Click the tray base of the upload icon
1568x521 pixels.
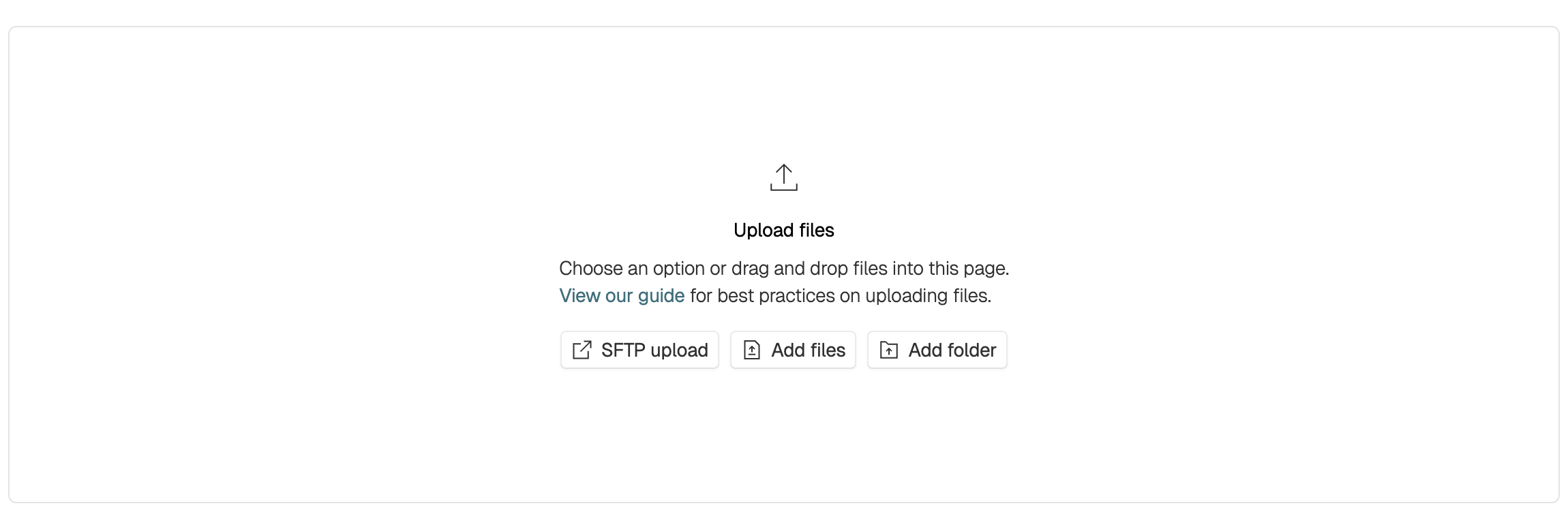(x=783, y=189)
